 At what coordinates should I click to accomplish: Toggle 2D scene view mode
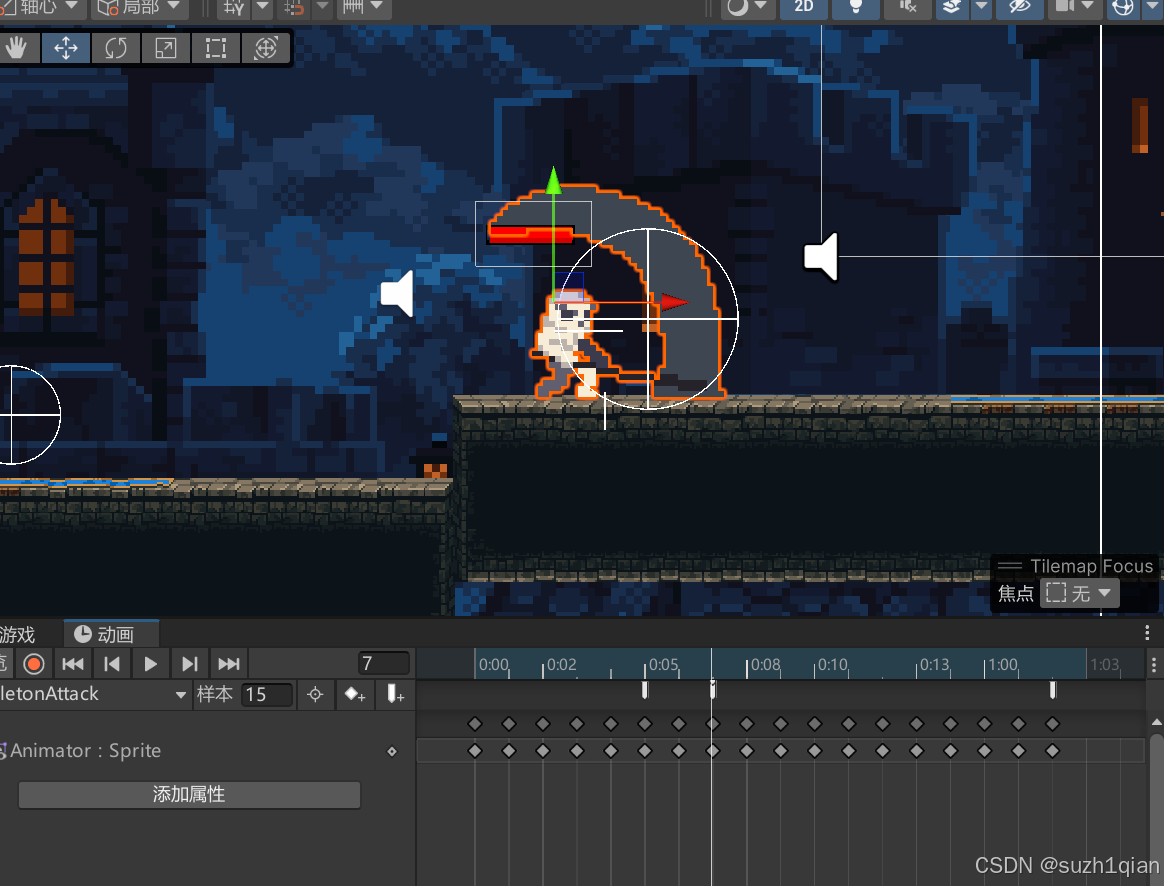point(804,7)
